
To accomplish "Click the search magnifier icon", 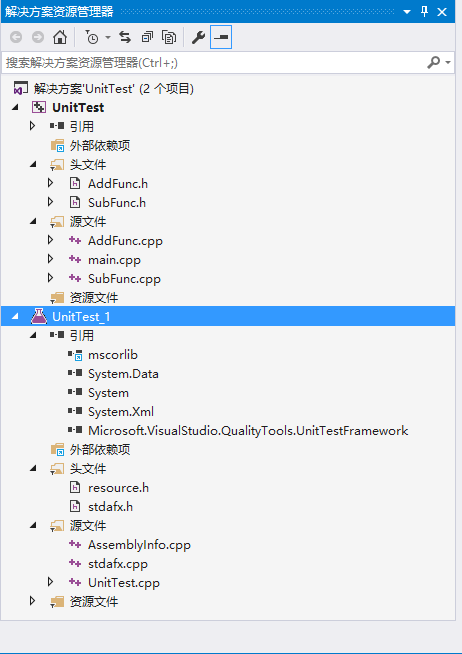I will 434,63.
